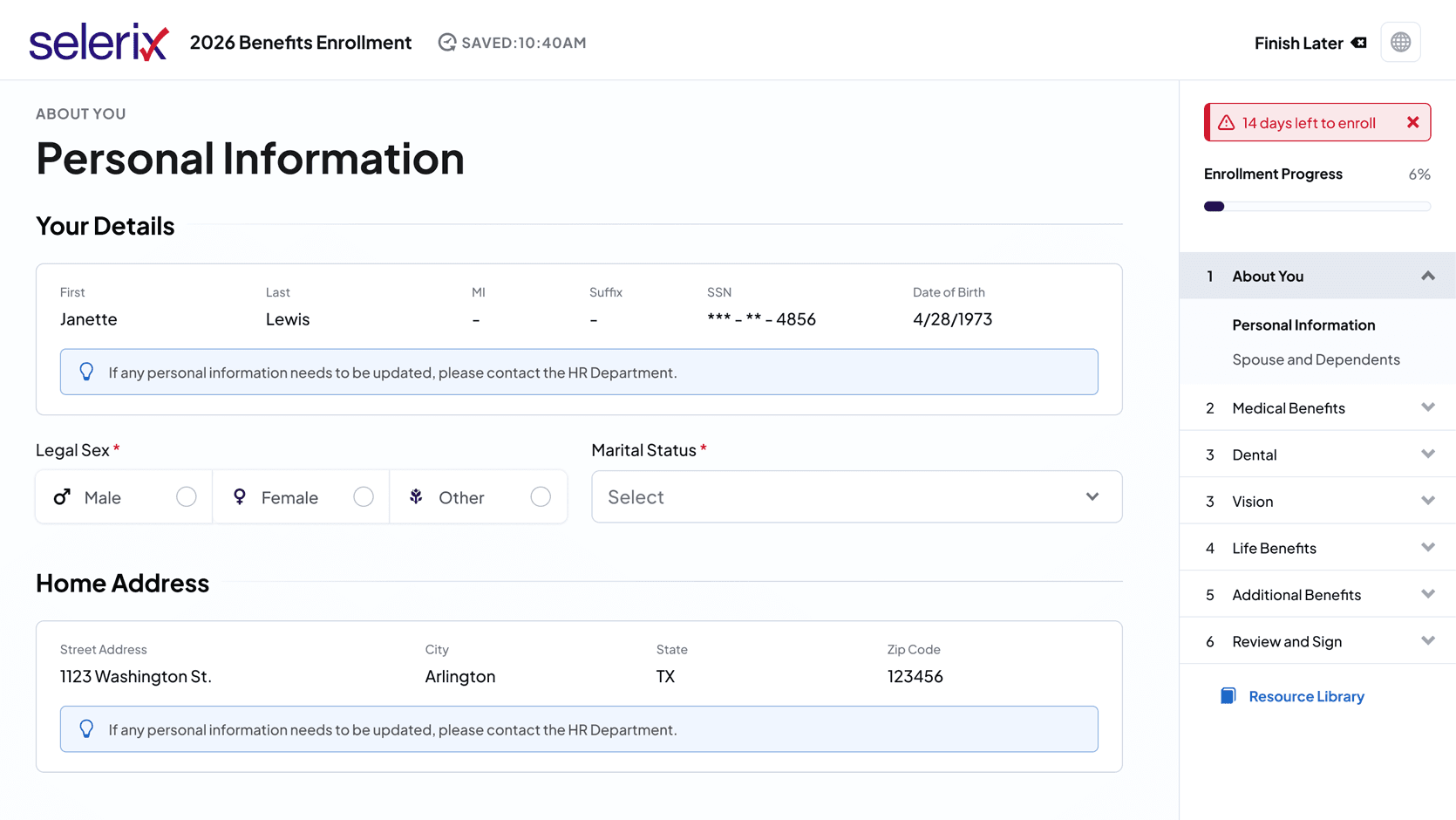Click the last name Lewis

coord(288,319)
